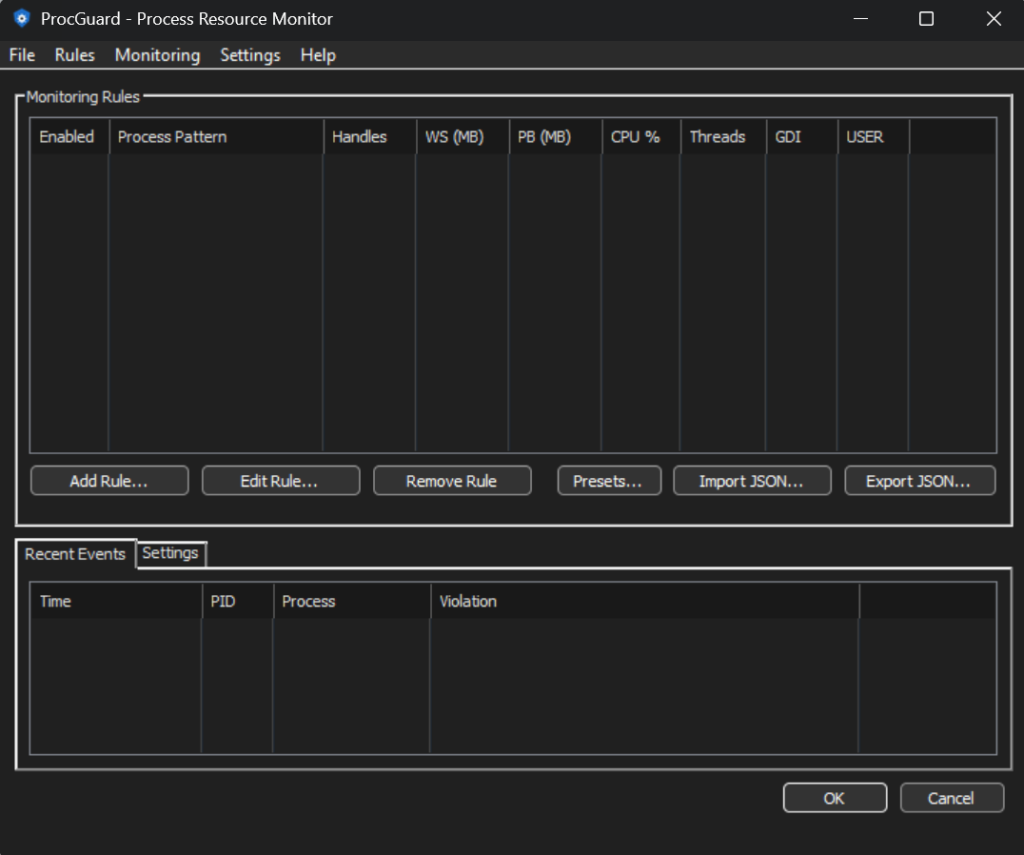This screenshot has width=1024, height=855.
Task: Click the Violation column header in events list
Action: coord(467,601)
